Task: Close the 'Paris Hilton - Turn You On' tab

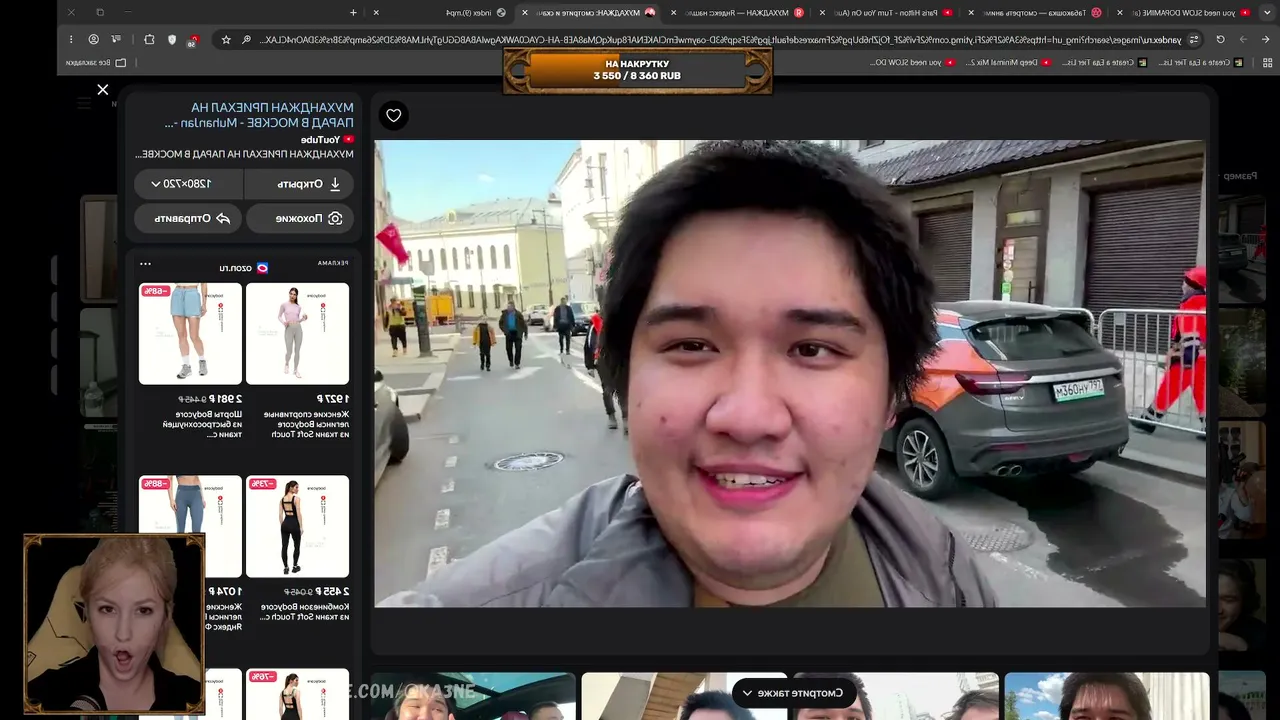Action: tap(822, 12)
